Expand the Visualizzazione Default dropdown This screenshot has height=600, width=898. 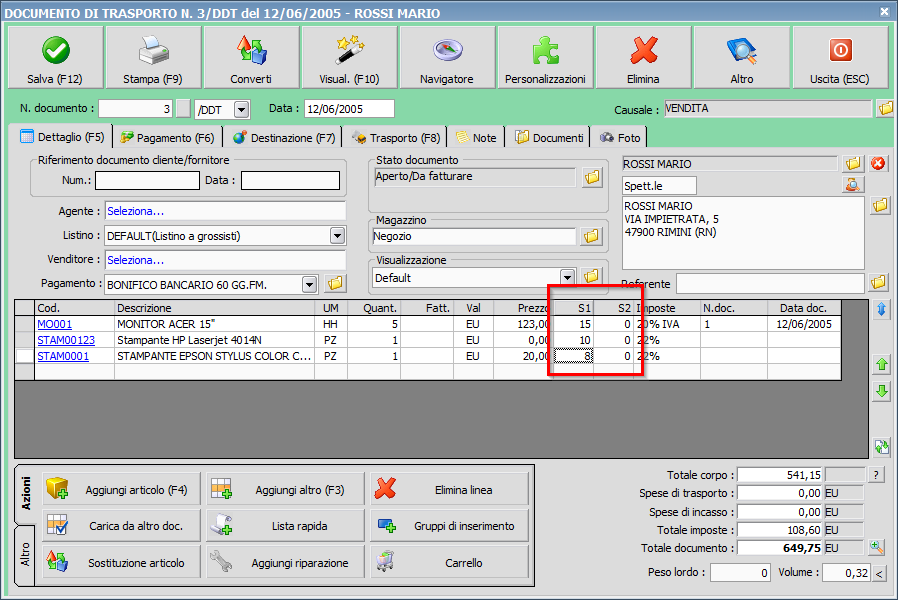pyautogui.click(x=567, y=277)
